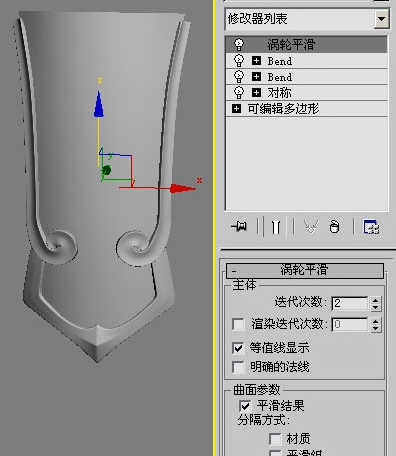
Task: Toggle lightbulb of 对称 modifier
Action: tap(239, 92)
